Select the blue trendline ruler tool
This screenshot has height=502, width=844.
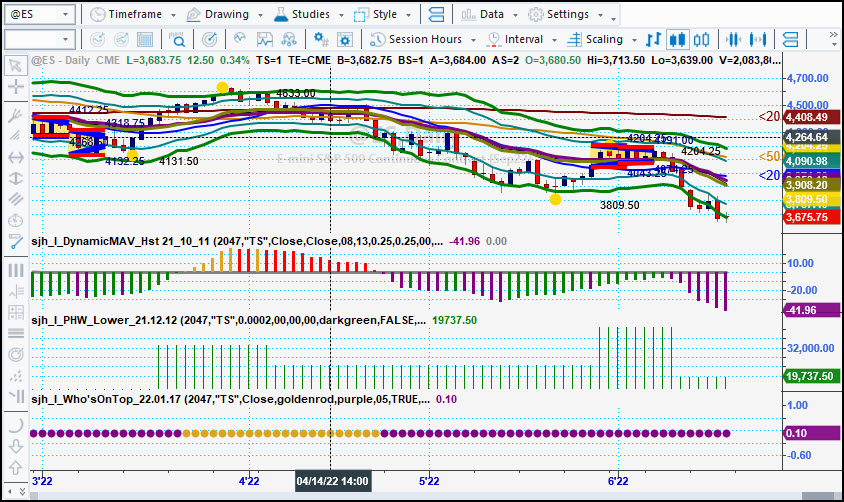point(16,242)
